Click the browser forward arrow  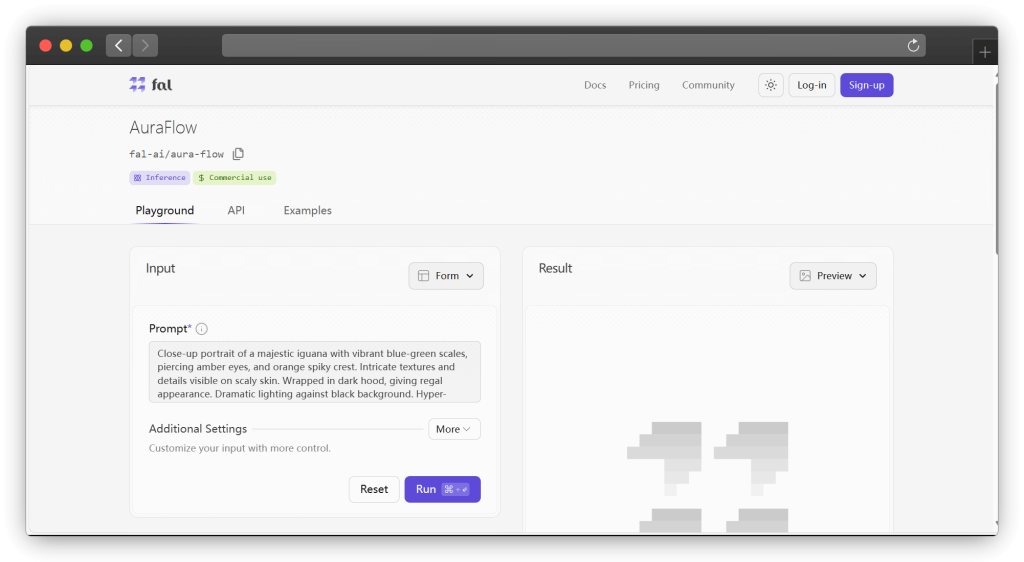click(145, 45)
